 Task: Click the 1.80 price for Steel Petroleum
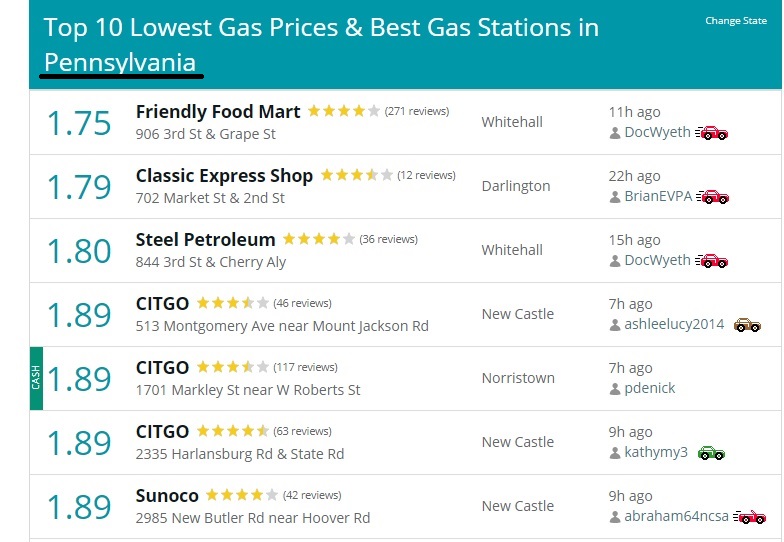[78, 251]
